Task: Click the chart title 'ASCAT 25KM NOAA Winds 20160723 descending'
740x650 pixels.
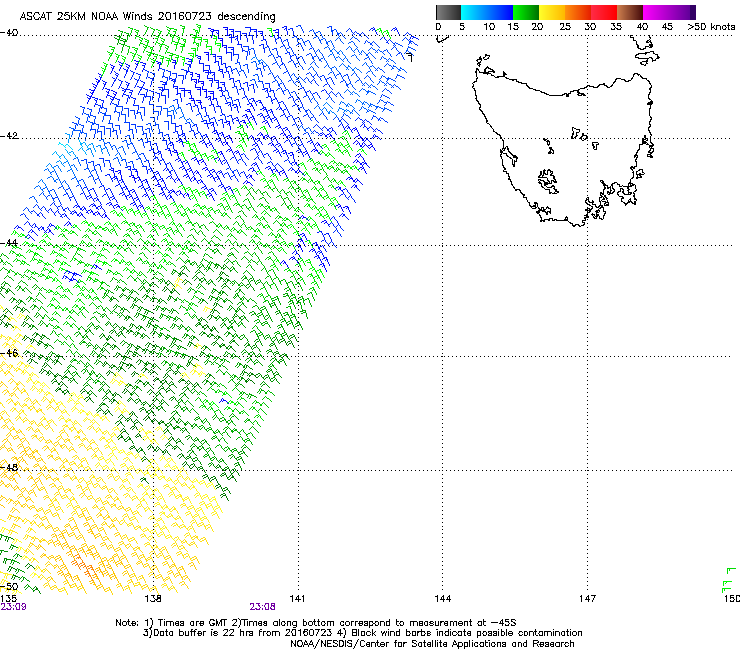Action: [148, 17]
